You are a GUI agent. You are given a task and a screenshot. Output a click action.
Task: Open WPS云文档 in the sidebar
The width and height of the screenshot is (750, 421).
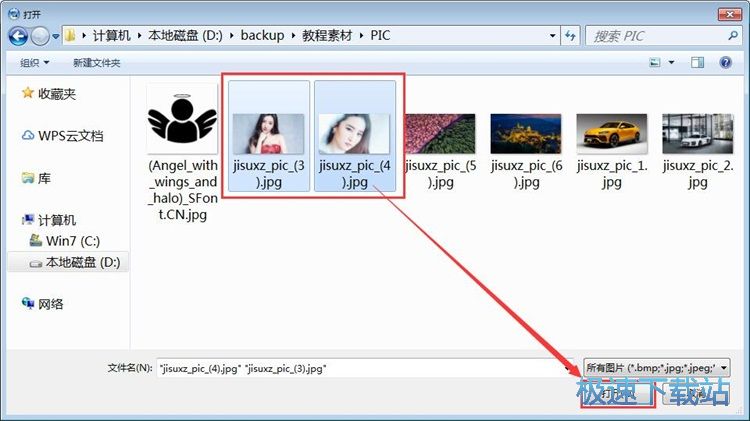(71, 136)
